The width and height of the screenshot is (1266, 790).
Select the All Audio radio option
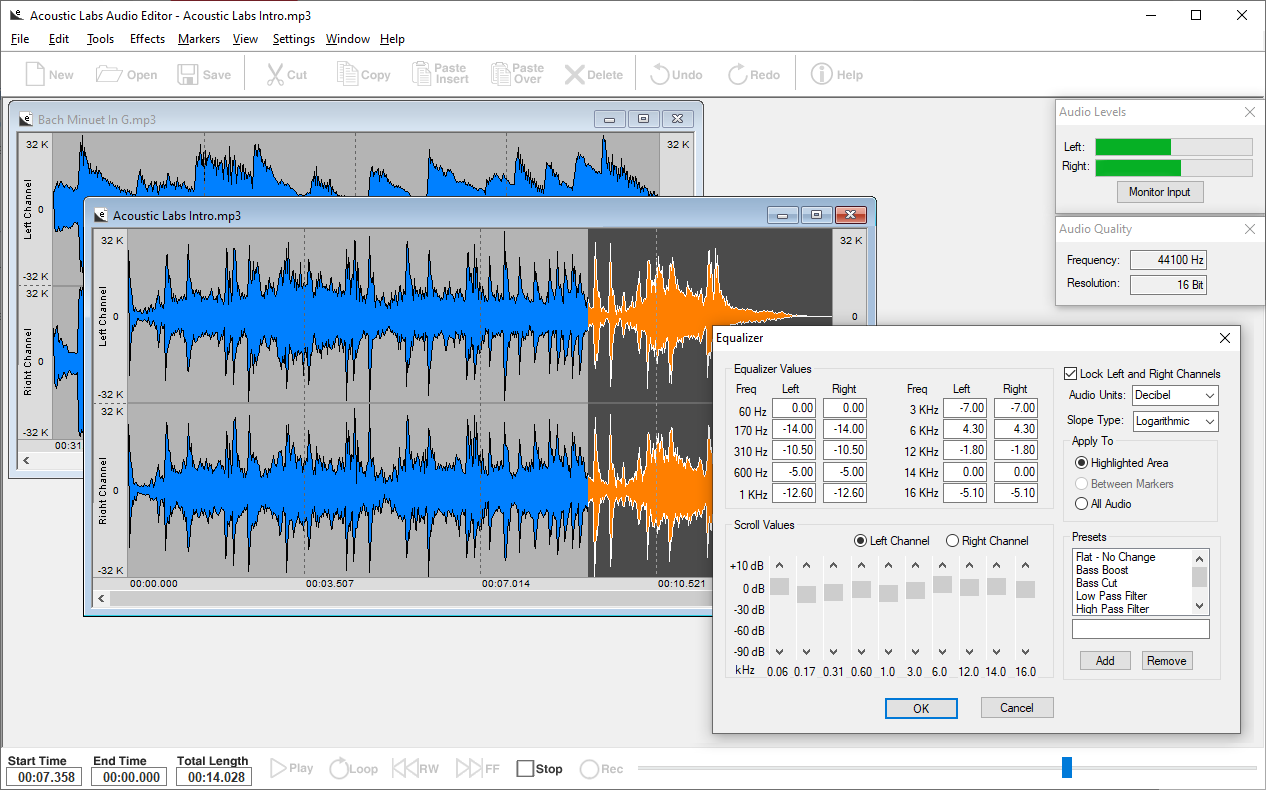point(1082,504)
